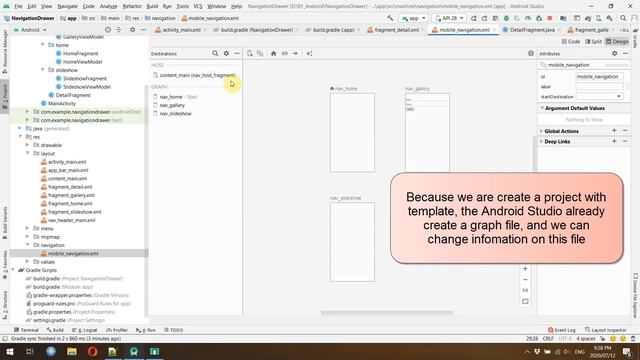Open the app run configuration dropdown
Image resolution: width=640 pixels, height=360 pixels.
[x=413, y=18]
